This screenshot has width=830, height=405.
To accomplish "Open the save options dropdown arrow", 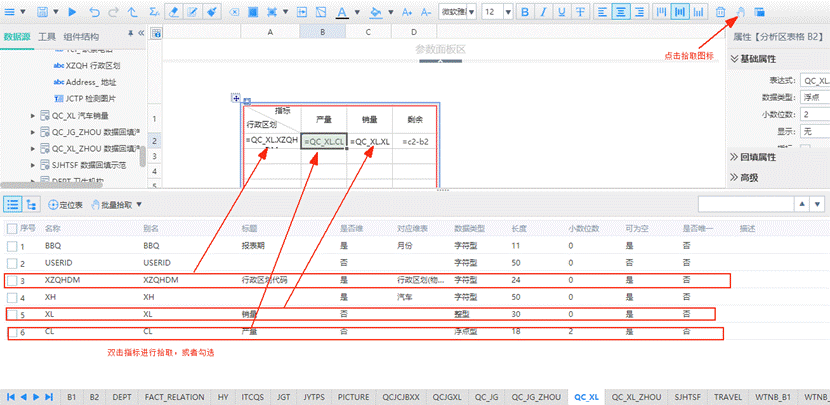I will point(56,11).
